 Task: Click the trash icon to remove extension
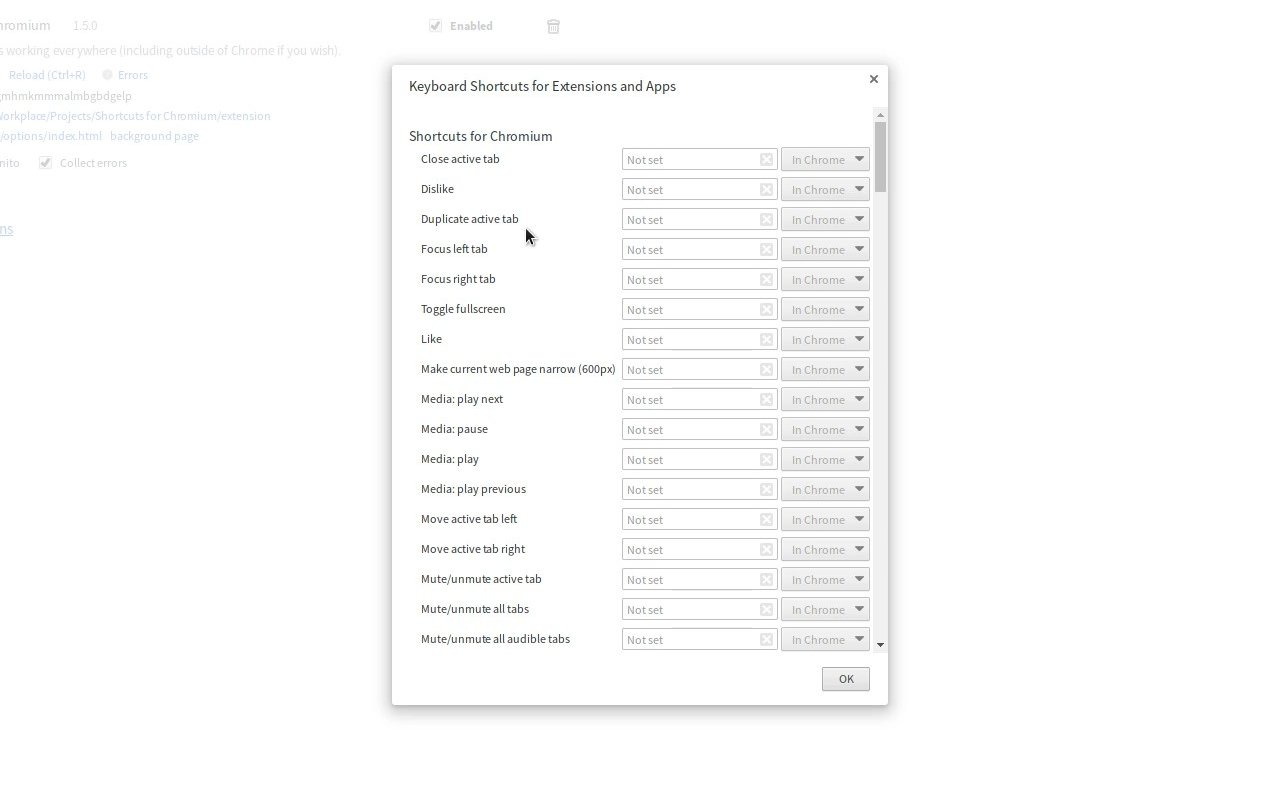coord(553,27)
